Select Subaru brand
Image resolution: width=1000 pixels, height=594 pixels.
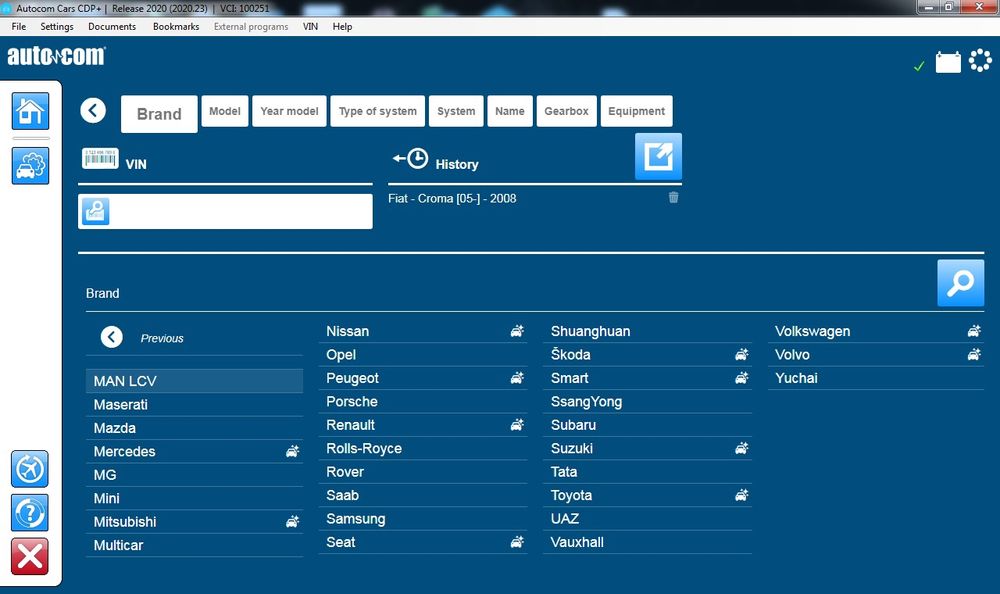click(647, 425)
